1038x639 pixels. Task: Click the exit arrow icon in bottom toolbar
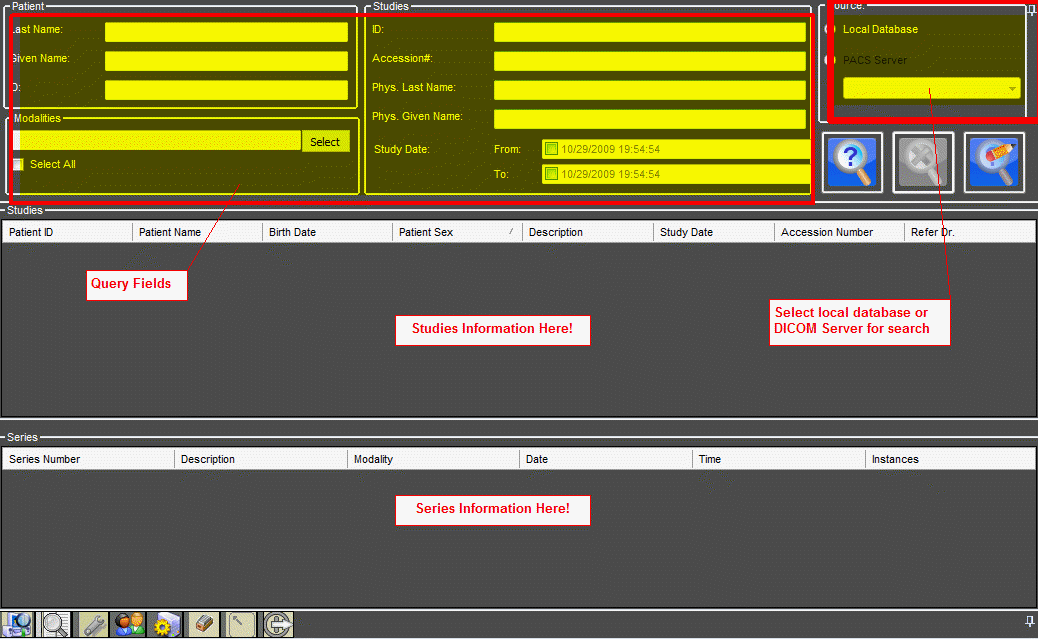[x=278, y=625]
